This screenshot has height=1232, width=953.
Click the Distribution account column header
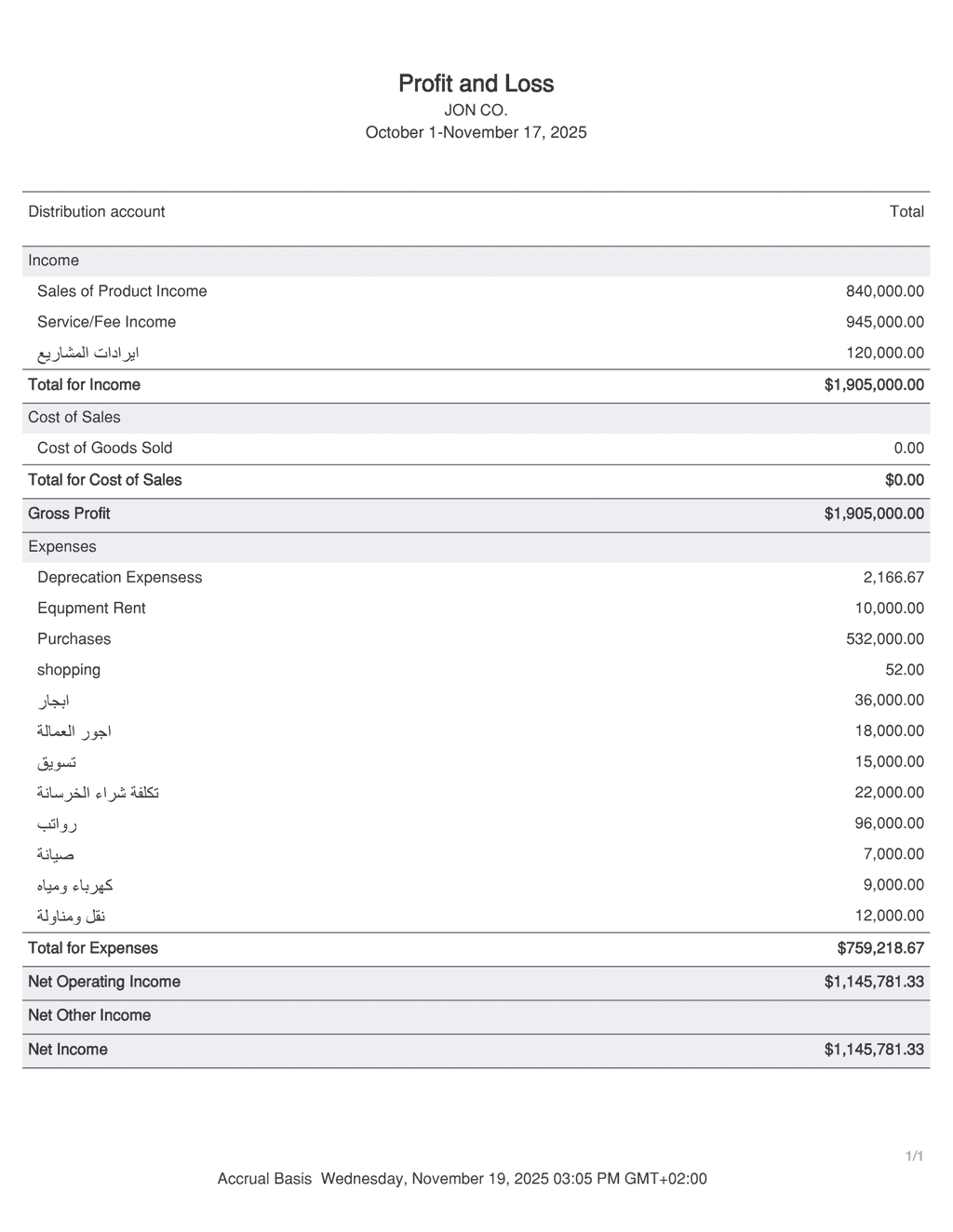point(96,212)
